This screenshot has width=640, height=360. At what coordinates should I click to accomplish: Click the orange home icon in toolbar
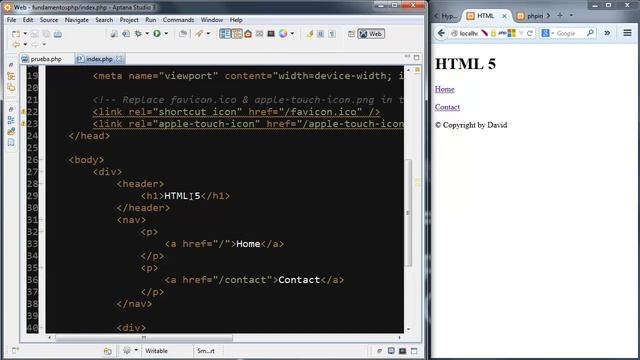point(248,34)
